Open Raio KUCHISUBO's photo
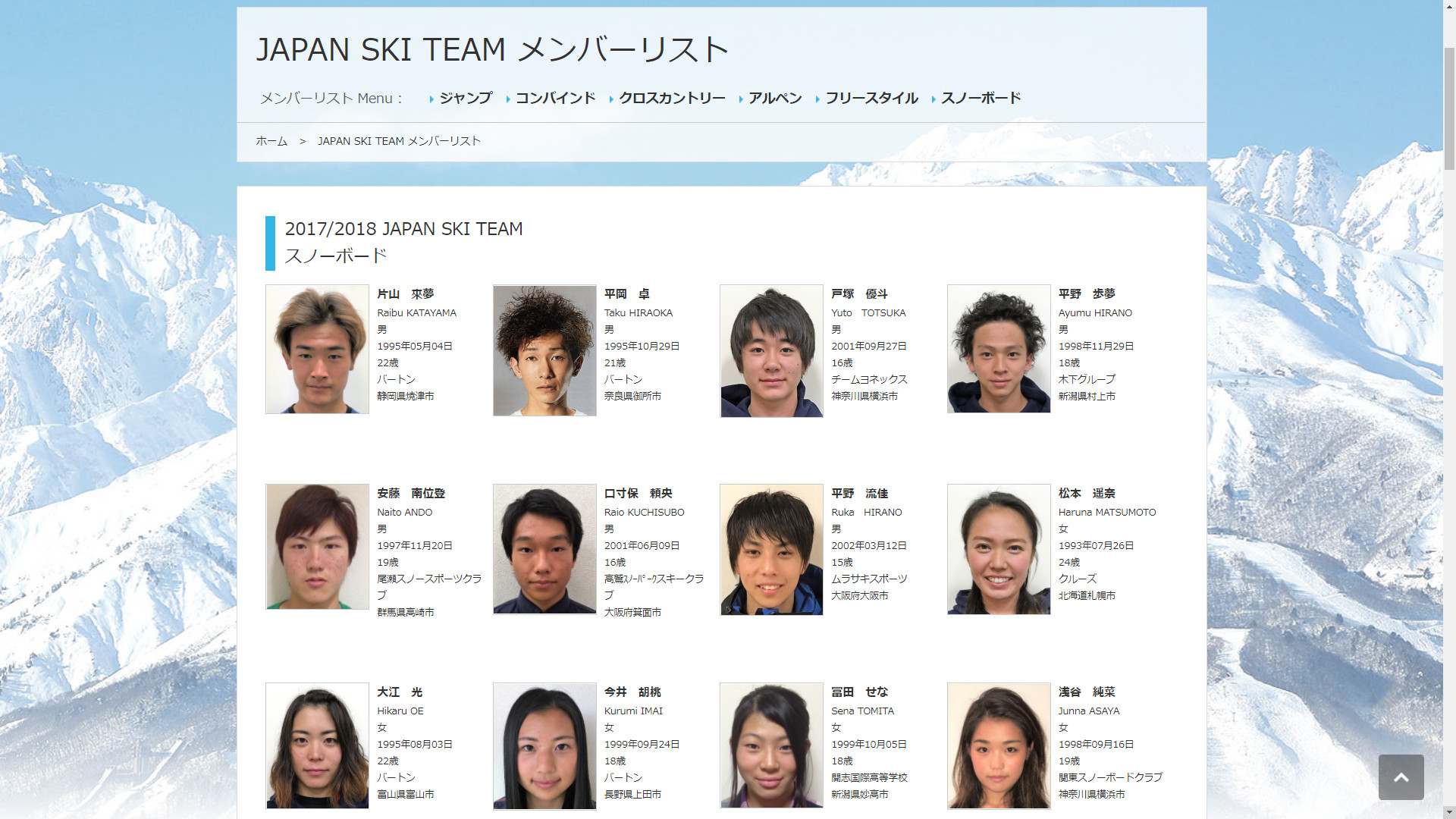The height and width of the screenshot is (819, 1456). tap(544, 549)
